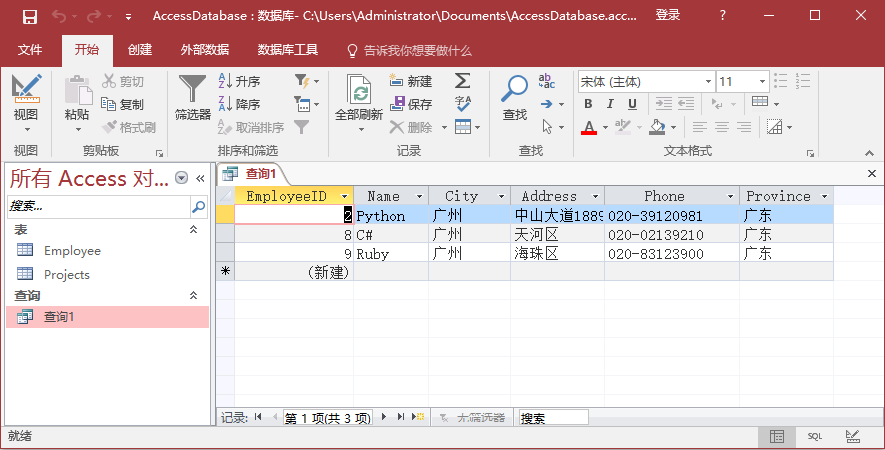Screen dimensions: 885x450
Task: Click the Refresh All (全部刷新) icon
Action: (358, 90)
